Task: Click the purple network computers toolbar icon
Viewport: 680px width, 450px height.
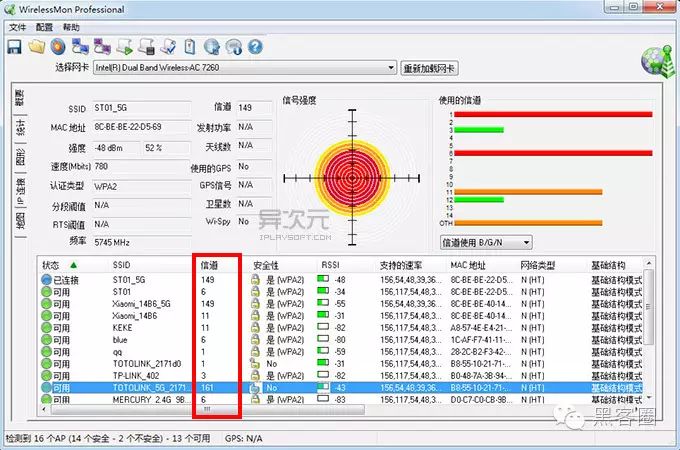Action: coord(102,47)
